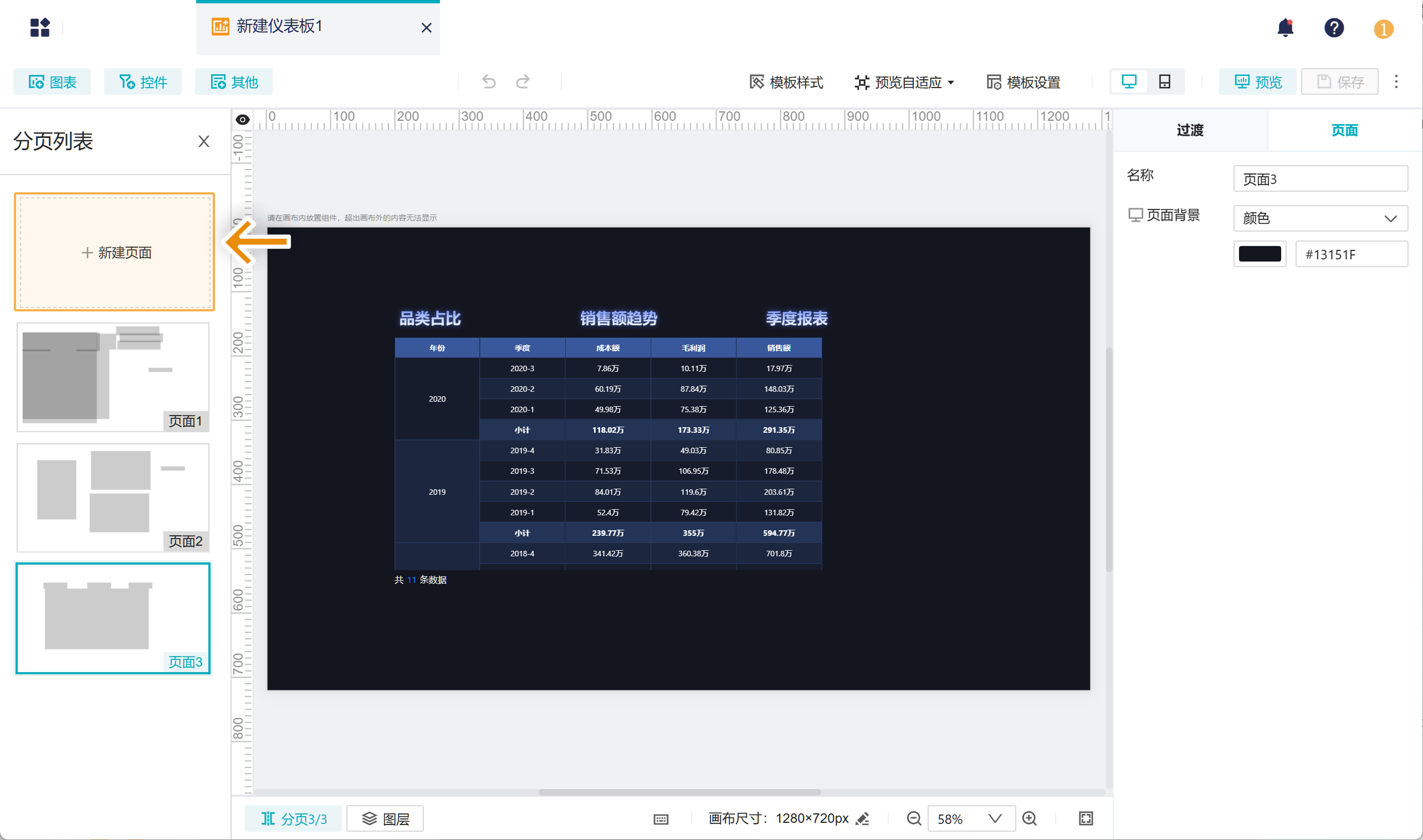Click the redo arrow icon
1423x840 pixels.
(523, 82)
